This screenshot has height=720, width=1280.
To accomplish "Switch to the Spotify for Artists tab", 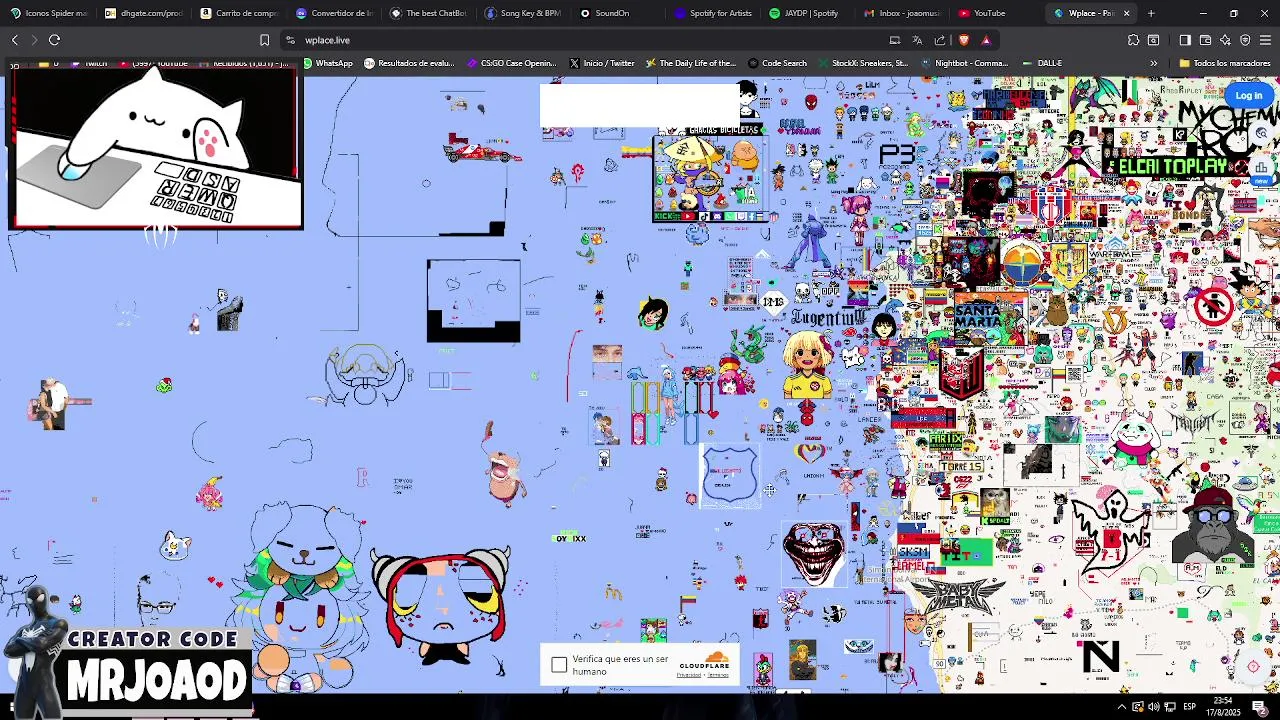I will [x=714, y=13].
